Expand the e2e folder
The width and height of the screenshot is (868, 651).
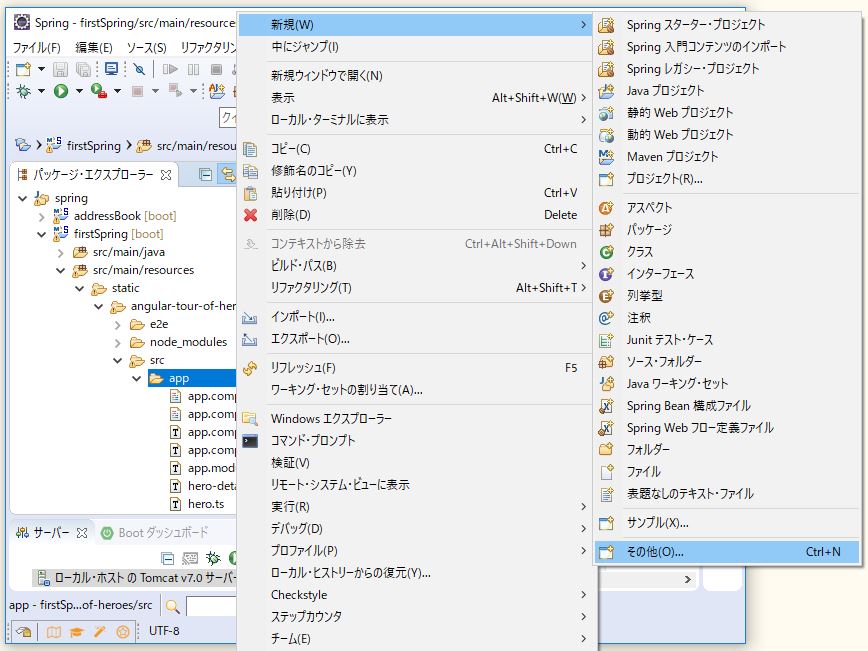[117, 324]
